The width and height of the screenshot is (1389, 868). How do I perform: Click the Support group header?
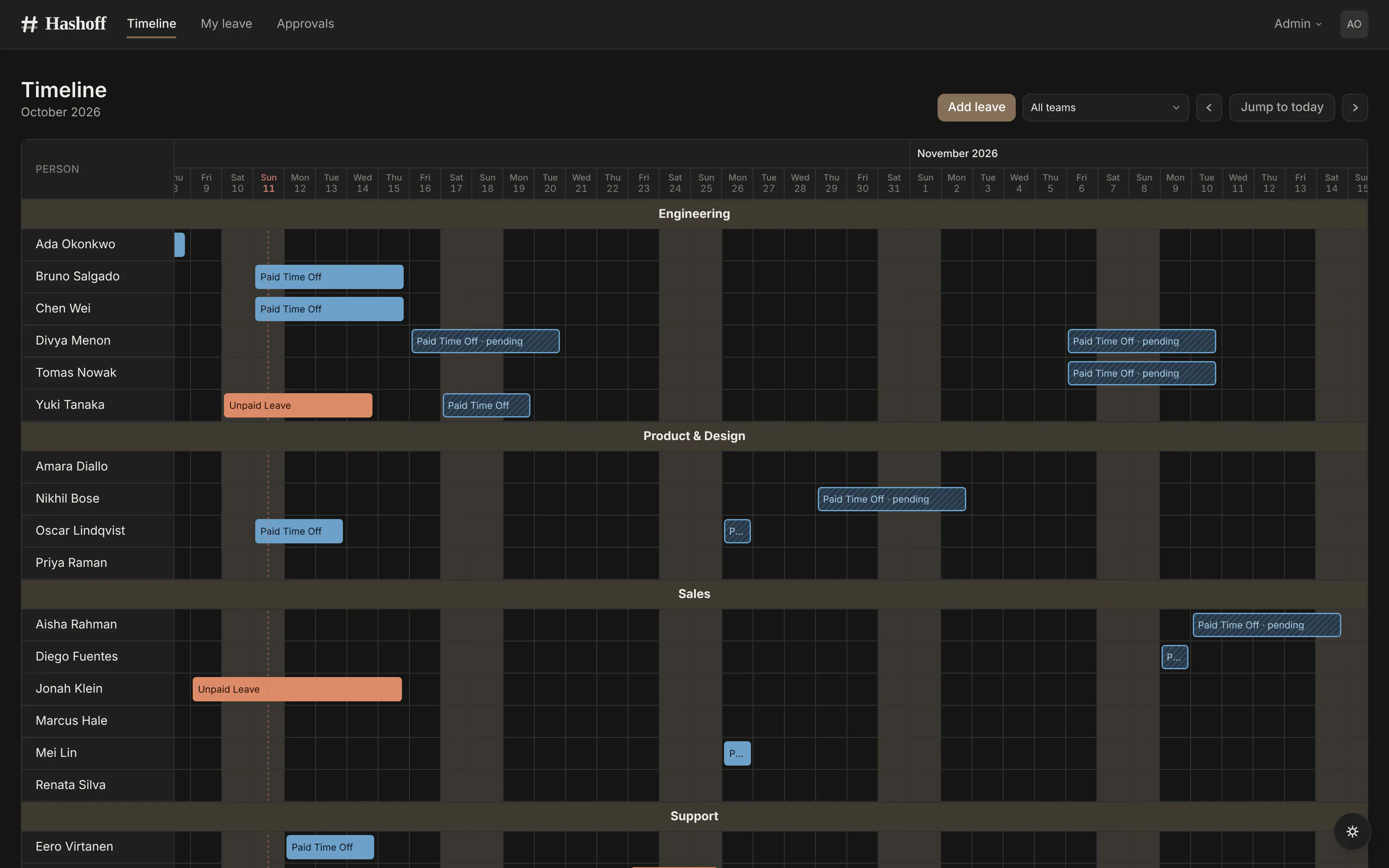click(694, 816)
